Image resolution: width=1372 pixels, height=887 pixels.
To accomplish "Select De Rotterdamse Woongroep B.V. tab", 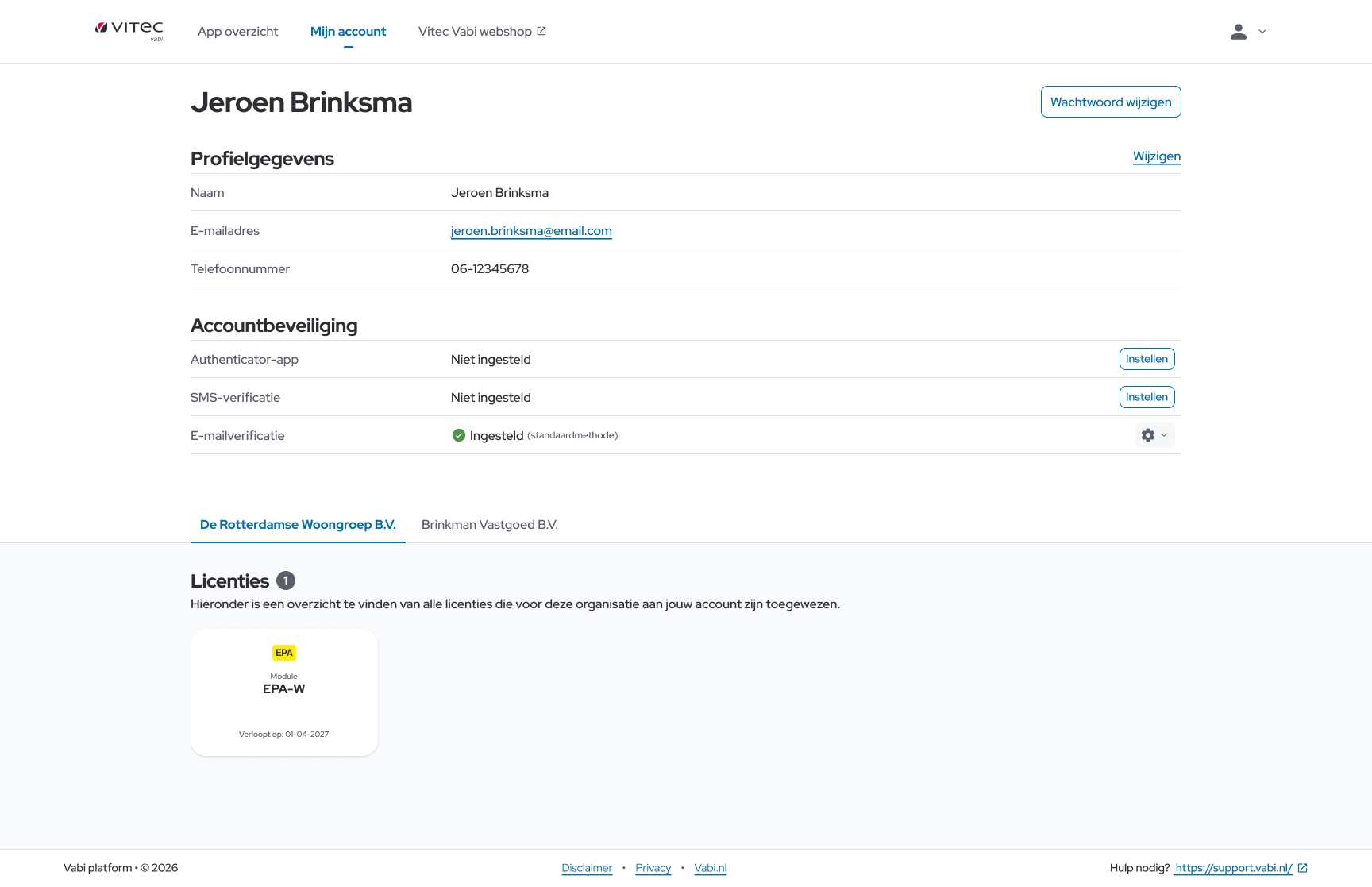I will (298, 525).
